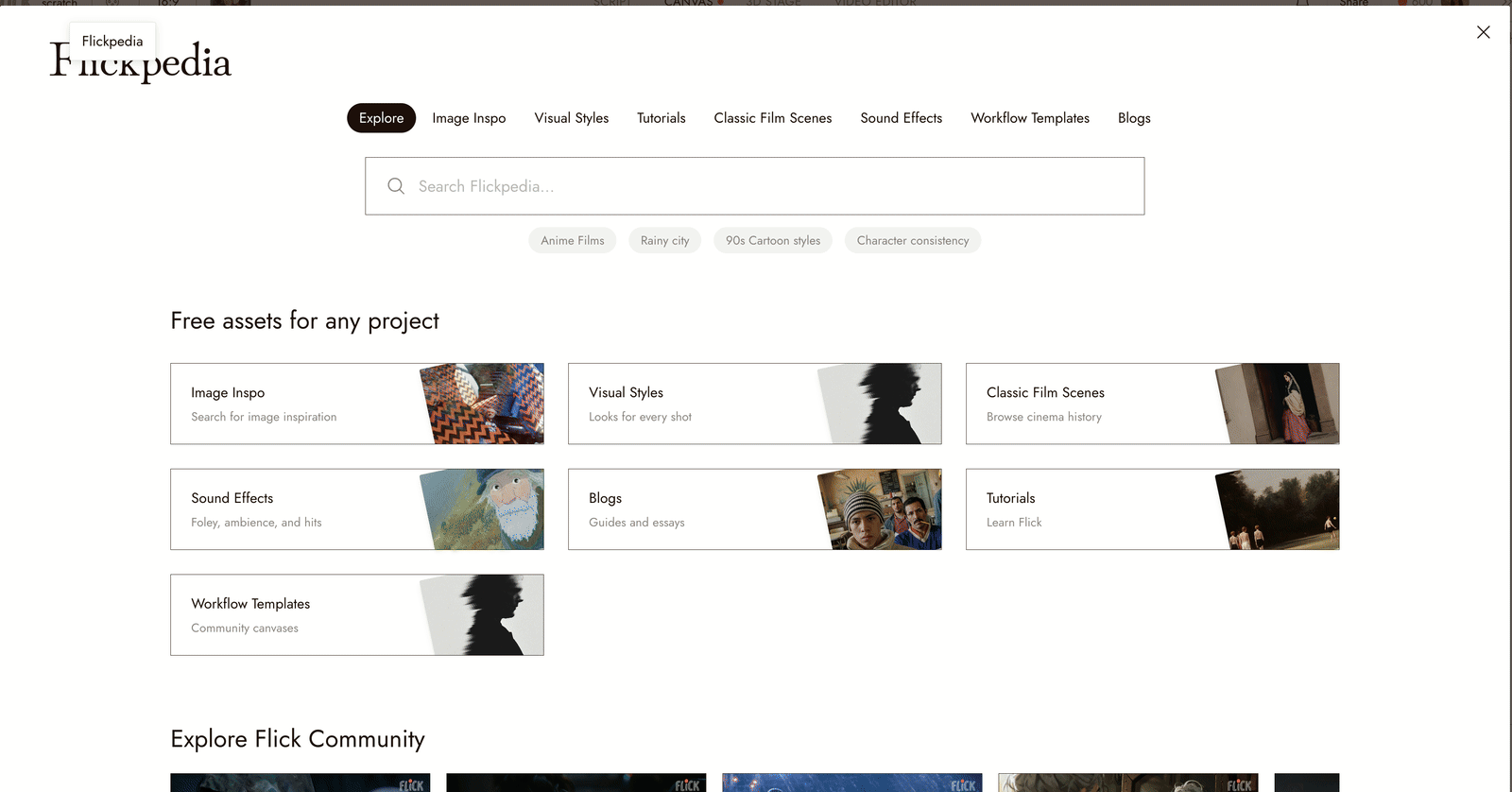Image resolution: width=1512 pixels, height=792 pixels.
Task: Click the Character consistency suggestion chip
Action: pyautogui.click(x=913, y=241)
